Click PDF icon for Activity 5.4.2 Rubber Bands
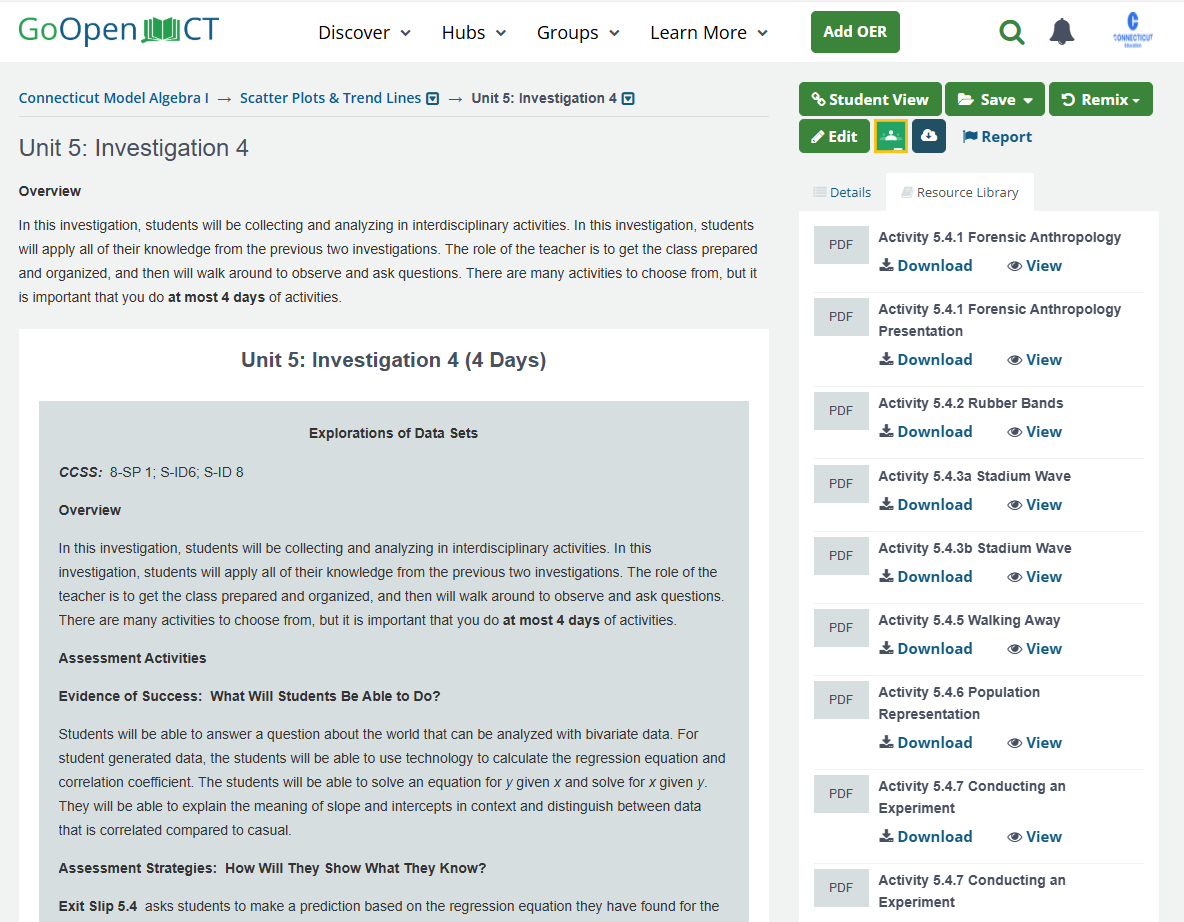This screenshot has width=1184, height=922. click(x=841, y=411)
